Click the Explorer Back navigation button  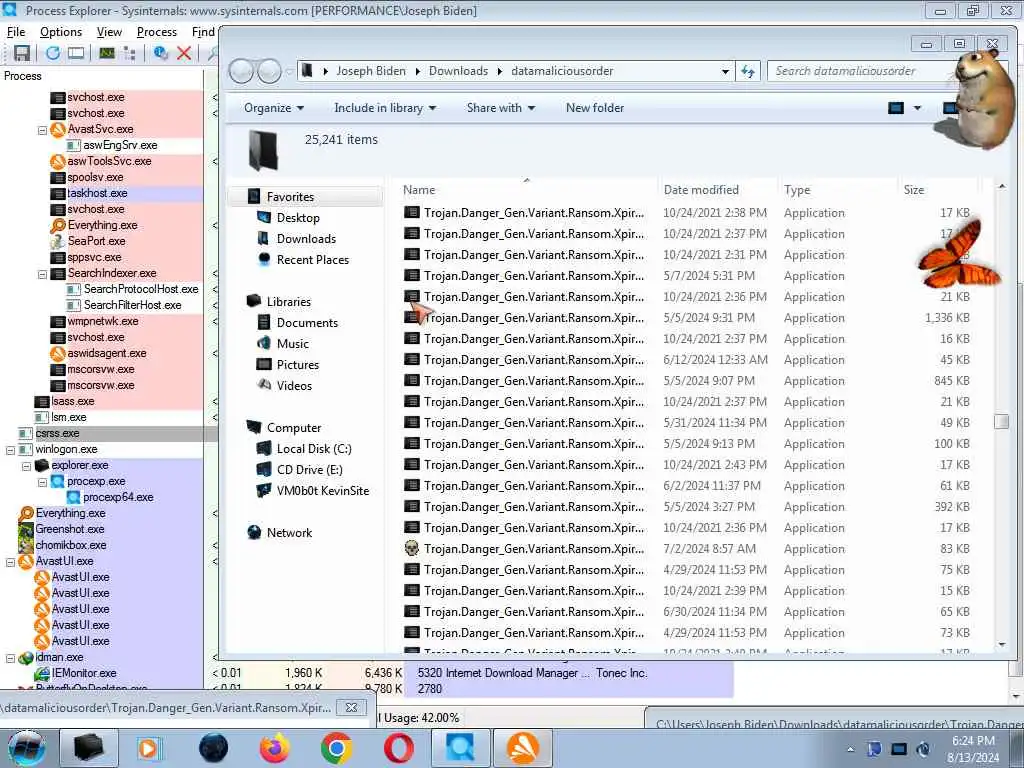pyautogui.click(x=241, y=71)
